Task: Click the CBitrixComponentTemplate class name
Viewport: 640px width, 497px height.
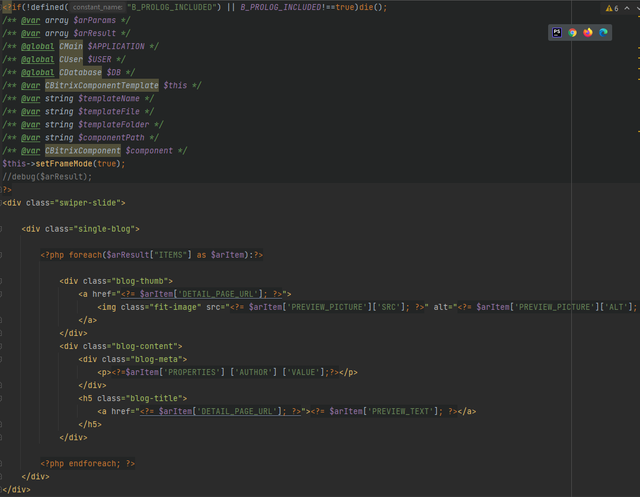Action: coord(102,86)
